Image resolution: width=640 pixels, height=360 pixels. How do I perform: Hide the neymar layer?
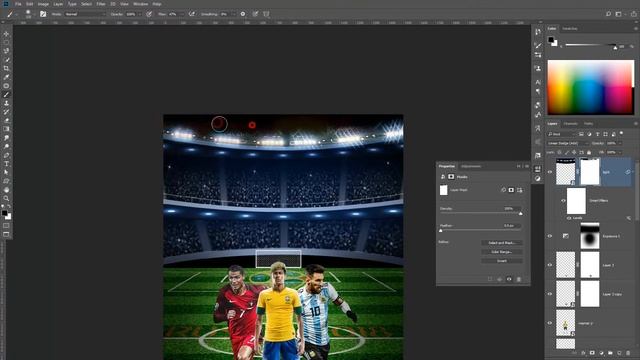550,323
